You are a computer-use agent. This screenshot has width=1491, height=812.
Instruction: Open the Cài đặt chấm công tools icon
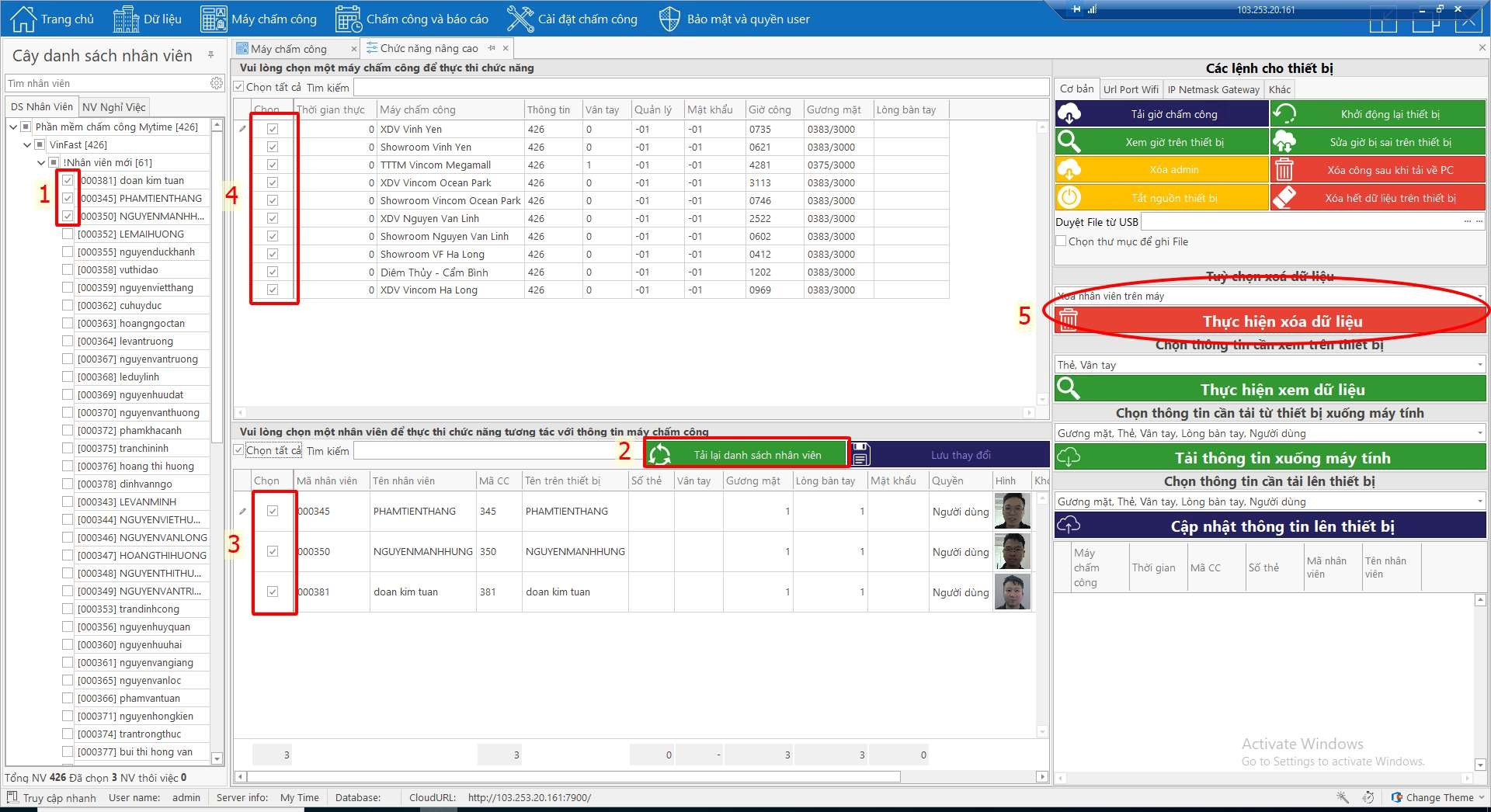520,19
